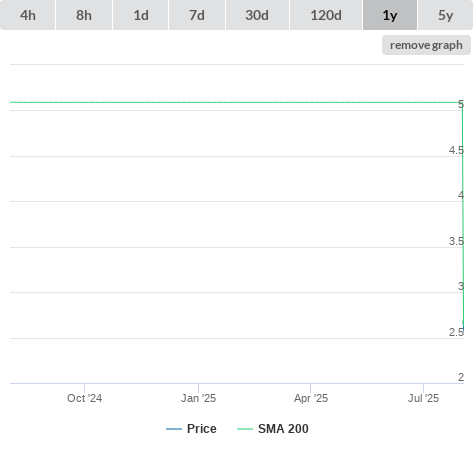Click the Jul '25 axis label
This screenshot has height=455, width=474.
(x=424, y=398)
